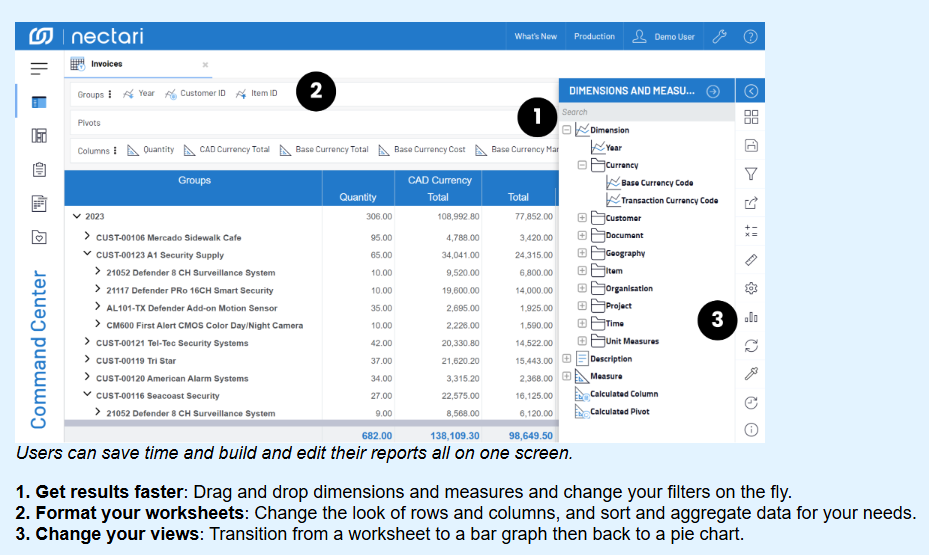This screenshot has height=555, width=929.
Task: Open the help question mark icon
Action: tap(750, 37)
